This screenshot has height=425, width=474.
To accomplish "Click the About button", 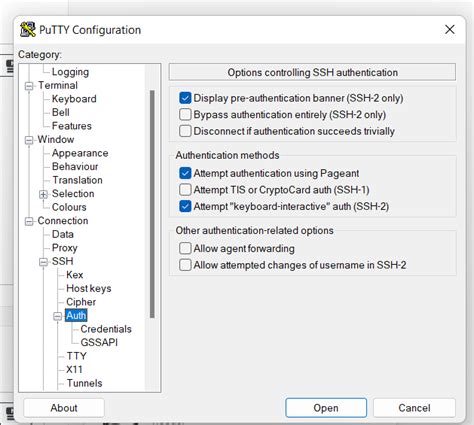I will (x=64, y=408).
